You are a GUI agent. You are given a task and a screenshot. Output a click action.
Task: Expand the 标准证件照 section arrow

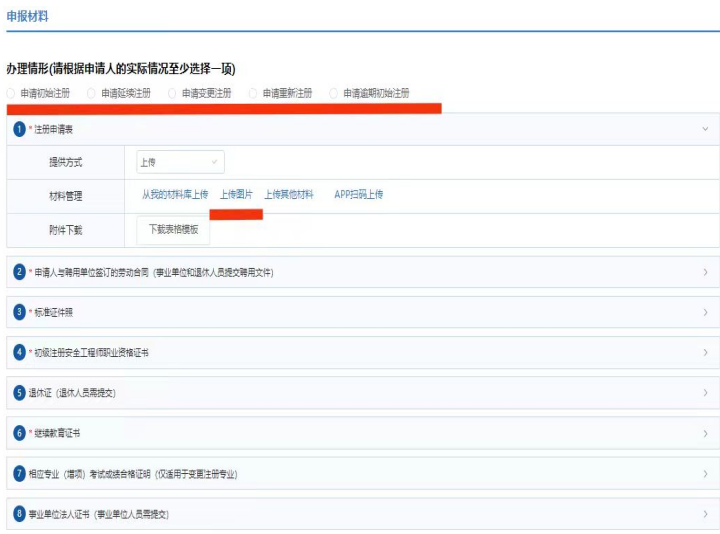point(705,312)
